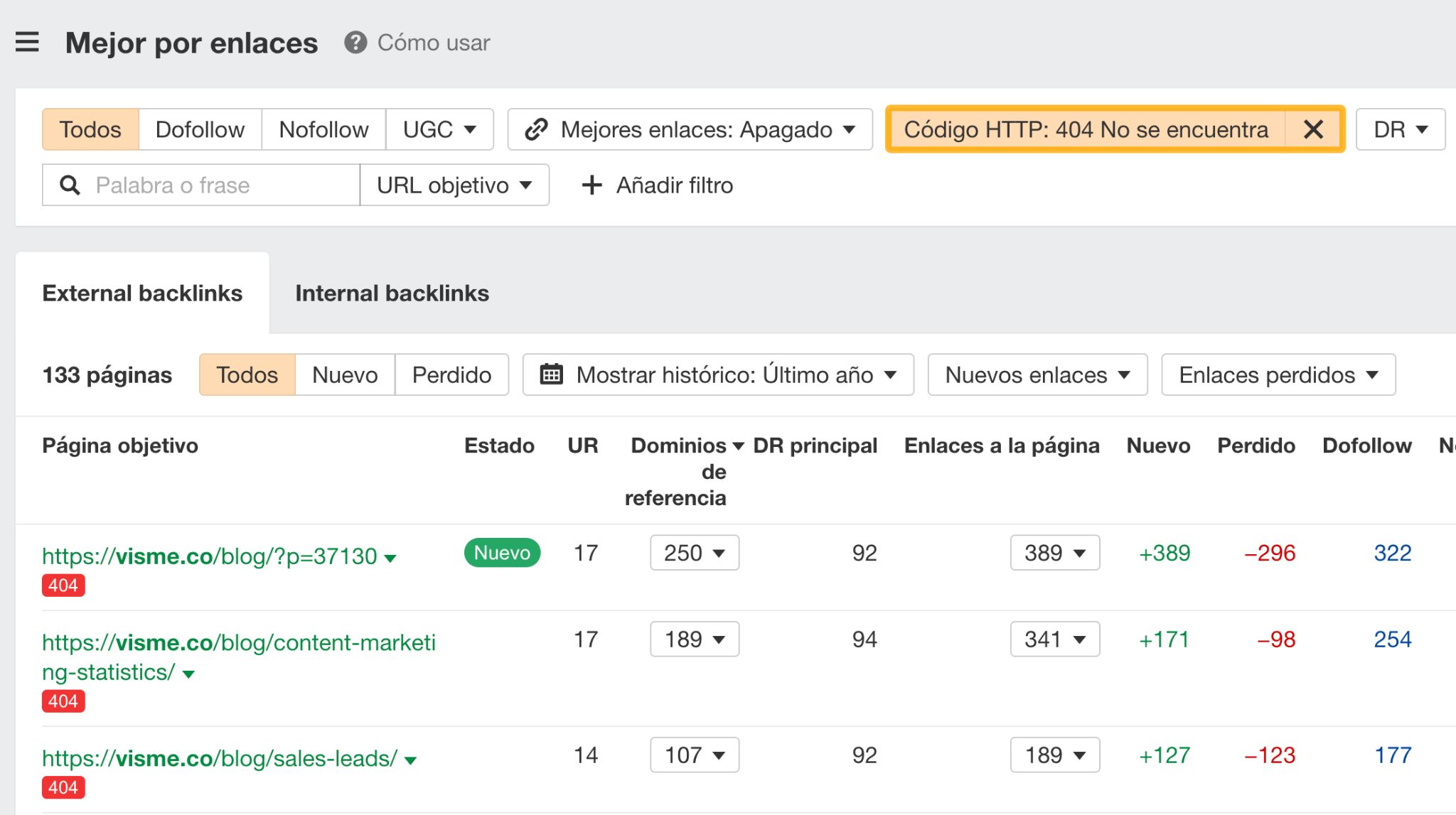1456x815 pixels.
Task: Select the Dofollow link filter
Action: coord(199,129)
